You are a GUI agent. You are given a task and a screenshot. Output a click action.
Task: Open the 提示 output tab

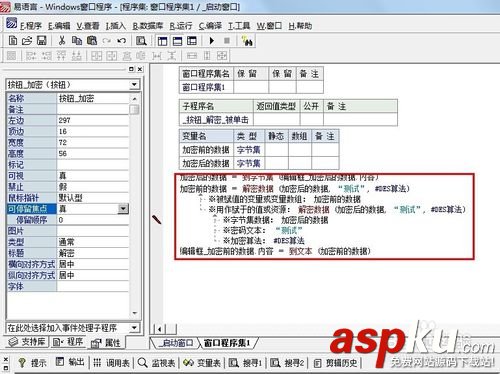point(32,362)
